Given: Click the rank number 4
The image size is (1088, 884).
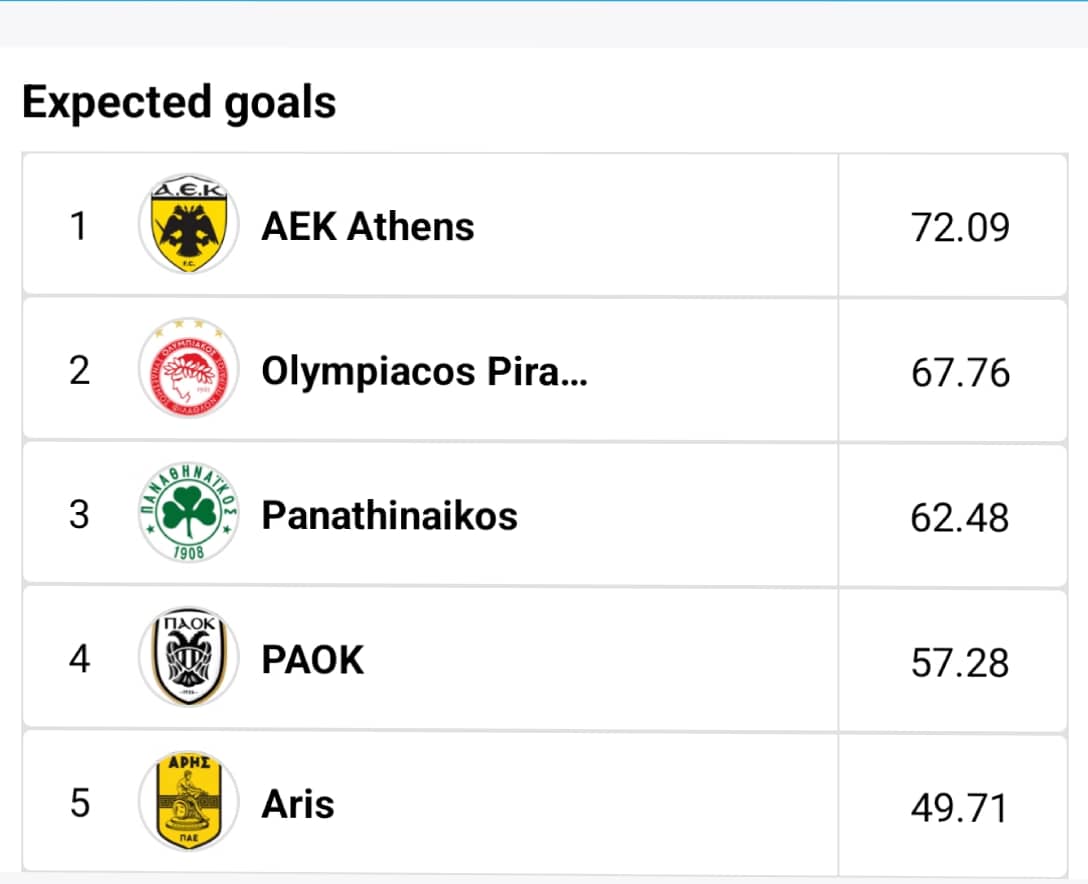Looking at the screenshot, I should pyautogui.click(x=79, y=659).
